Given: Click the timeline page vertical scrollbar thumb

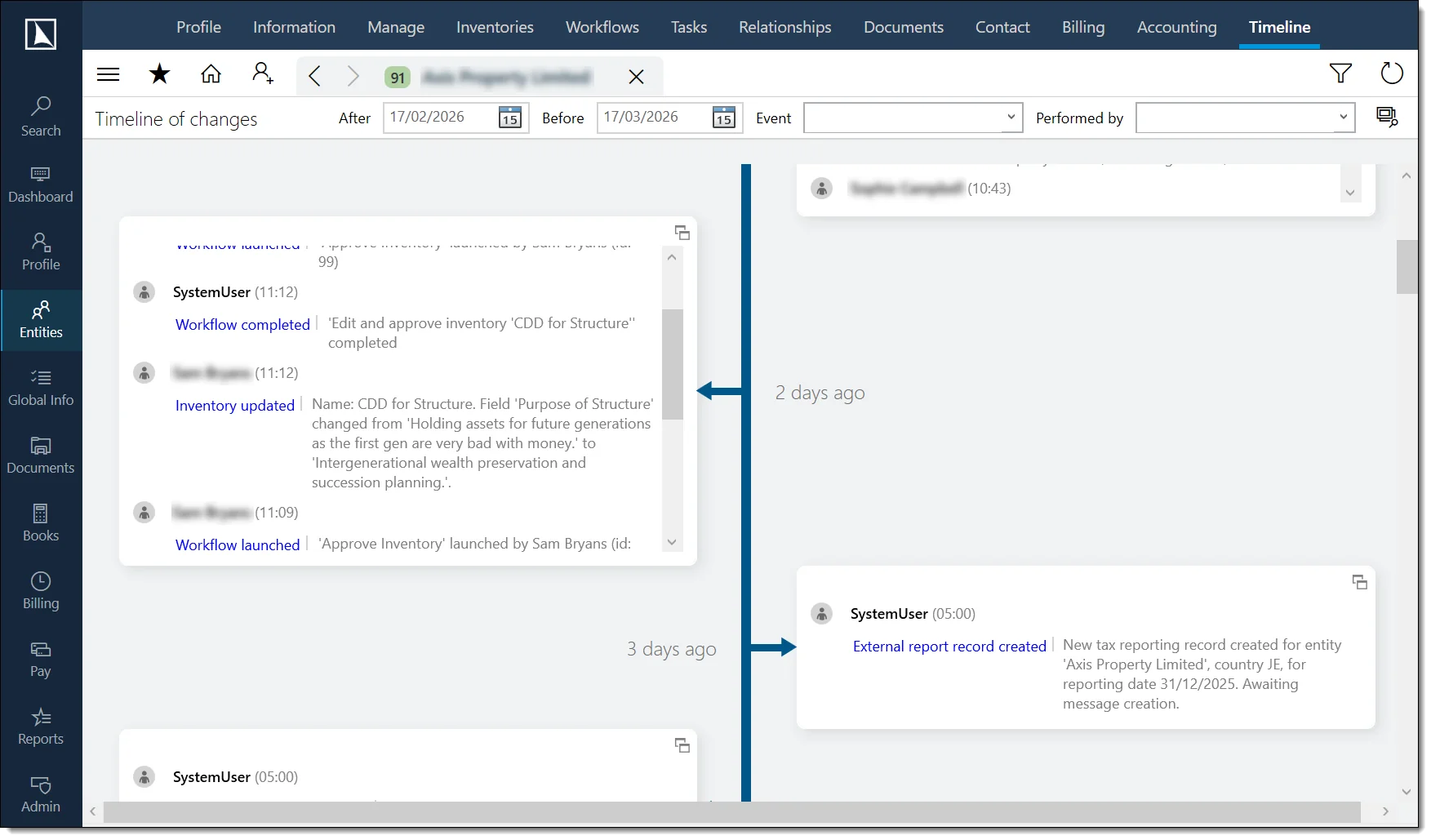Looking at the screenshot, I should (x=1407, y=266).
